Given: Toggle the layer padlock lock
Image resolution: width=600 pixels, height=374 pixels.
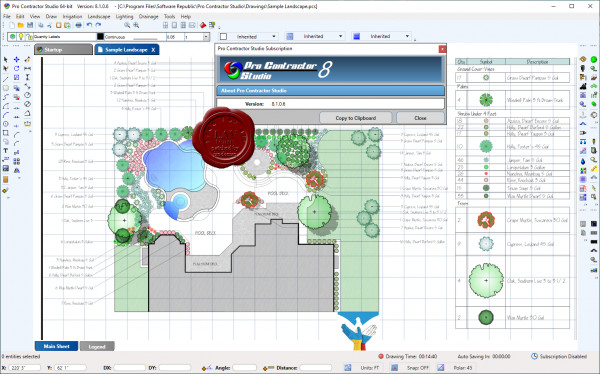Looking at the screenshot, I should (28, 37).
